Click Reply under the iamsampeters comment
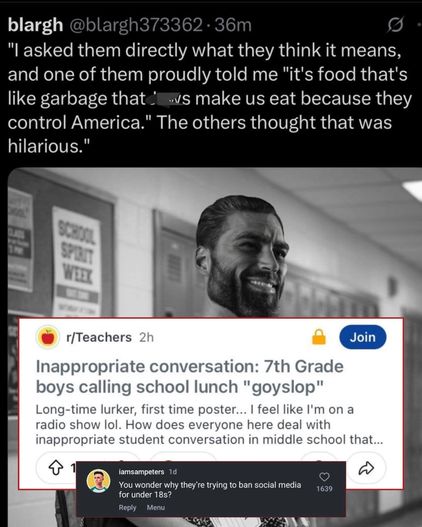 click(127, 508)
